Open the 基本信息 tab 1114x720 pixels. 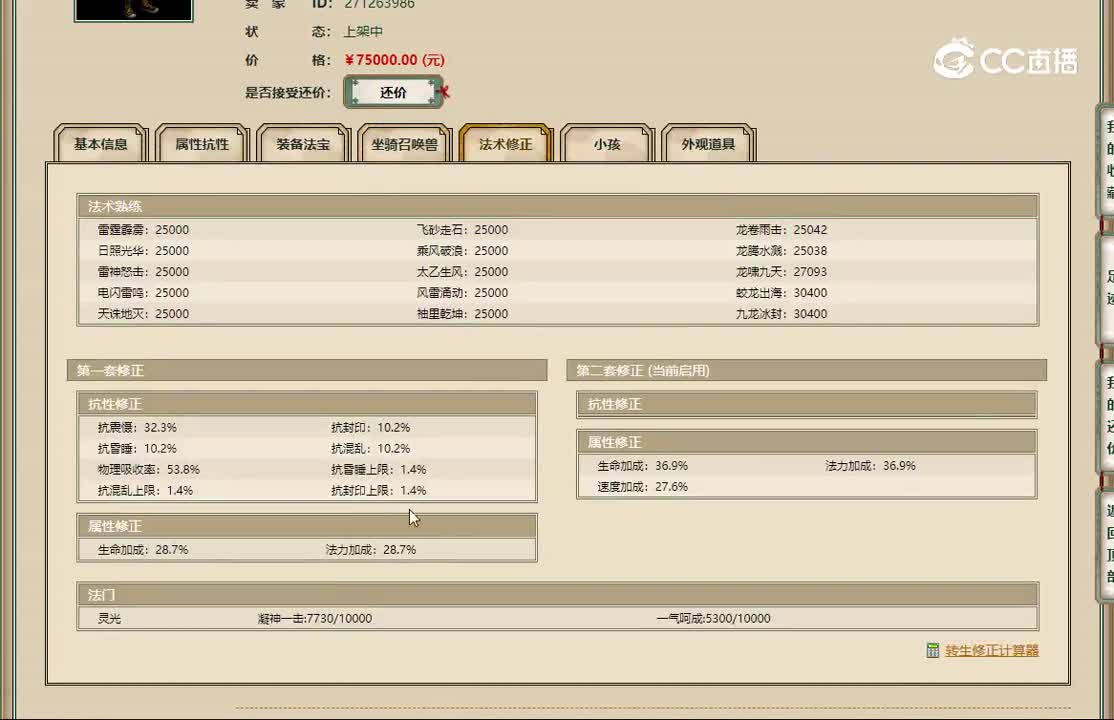click(x=100, y=145)
